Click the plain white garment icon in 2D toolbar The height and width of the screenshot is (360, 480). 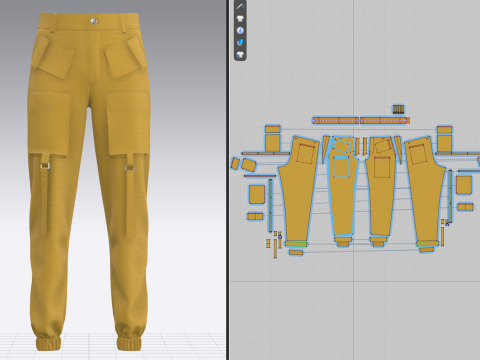point(240,18)
